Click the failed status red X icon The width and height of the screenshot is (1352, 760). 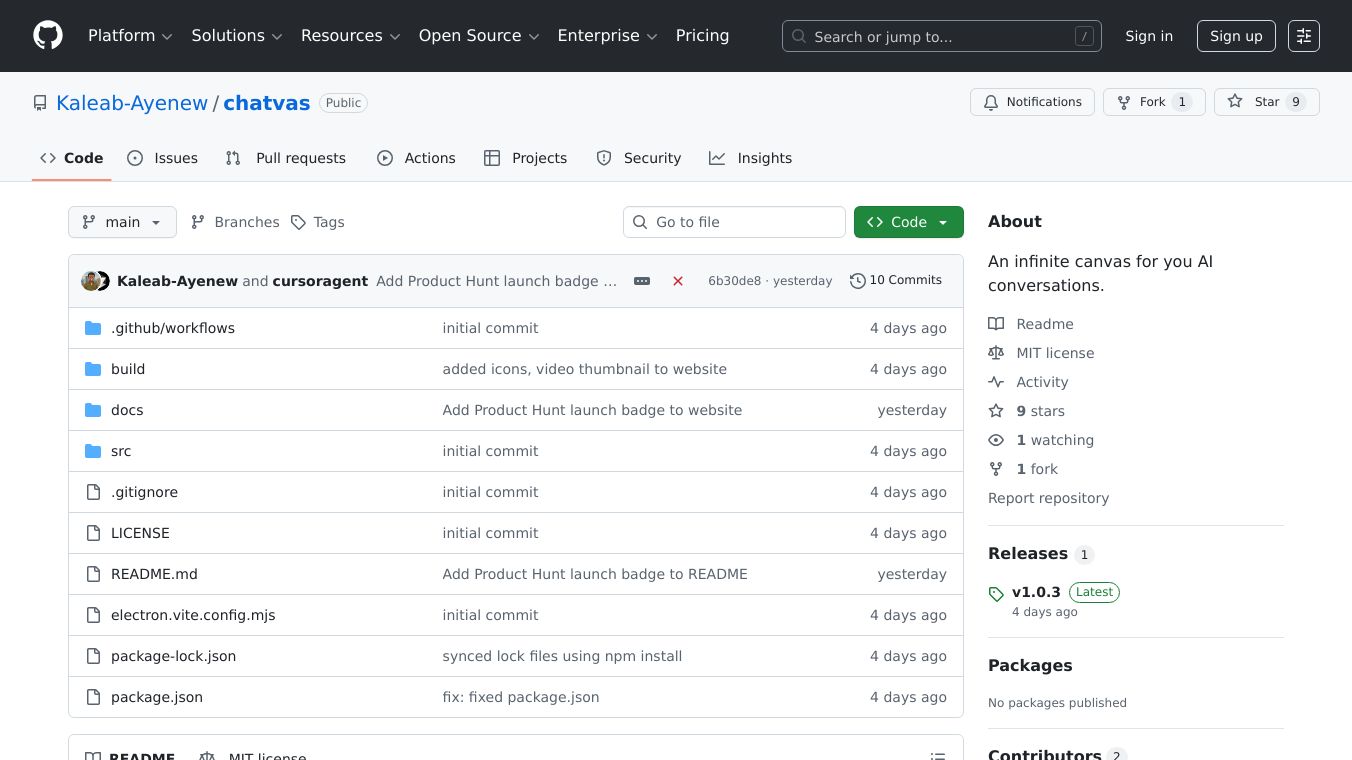pos(678,281)
